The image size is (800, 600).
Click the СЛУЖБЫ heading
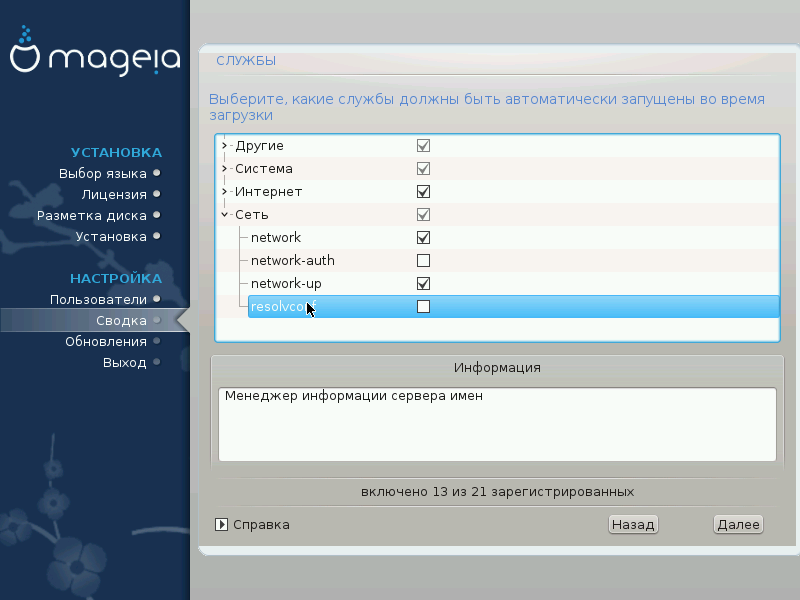pyautogui.click(x=246, y=61)
